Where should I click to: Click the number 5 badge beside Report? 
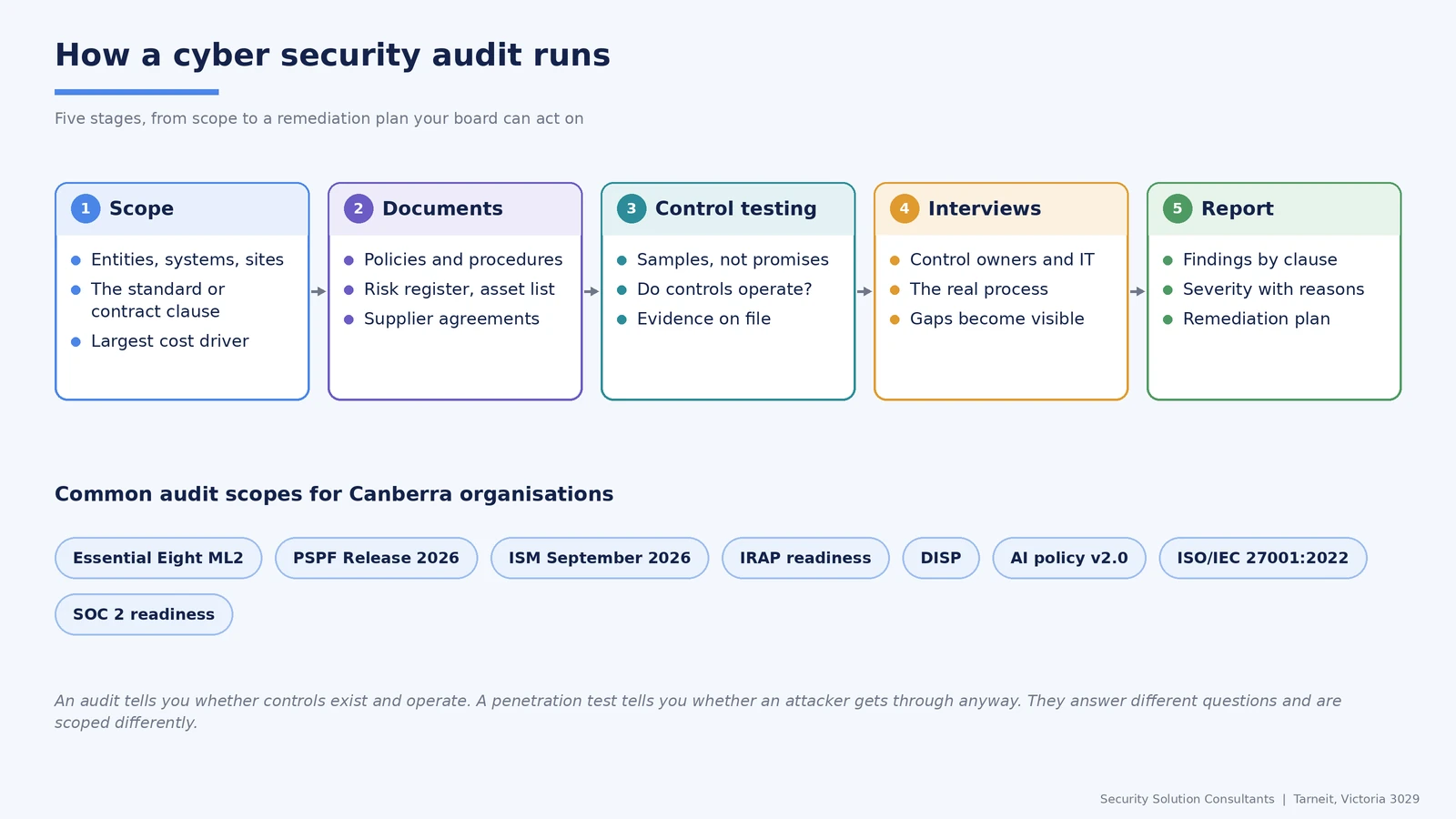click(x=1178, y=208)
